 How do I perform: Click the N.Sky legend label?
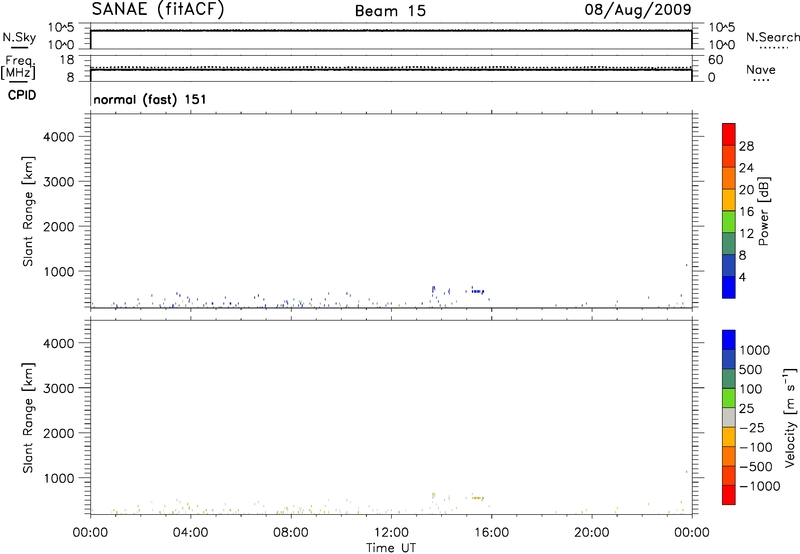point(19,37)
